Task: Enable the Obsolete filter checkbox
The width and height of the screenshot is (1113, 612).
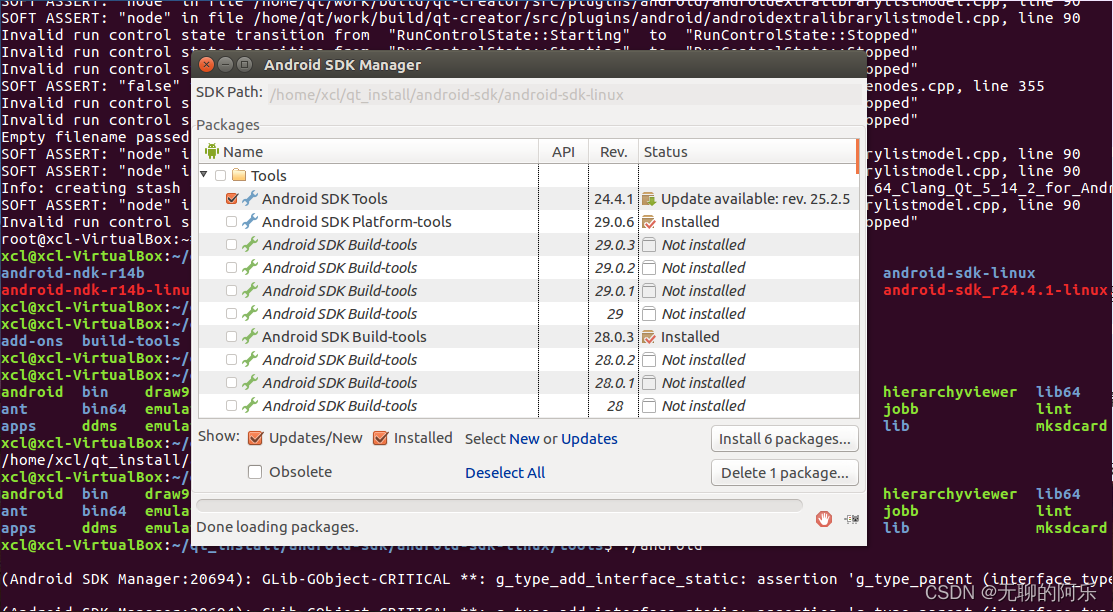Action: pos(256,471)
